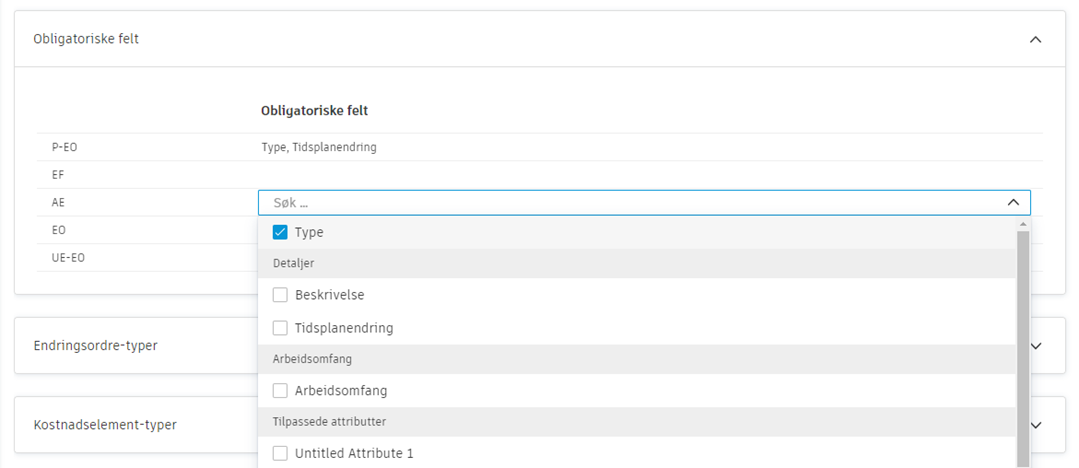Close the Søk dropdown using its arrow
The width and height of the screenshot is (1079, 468).
coord(1013,203)
